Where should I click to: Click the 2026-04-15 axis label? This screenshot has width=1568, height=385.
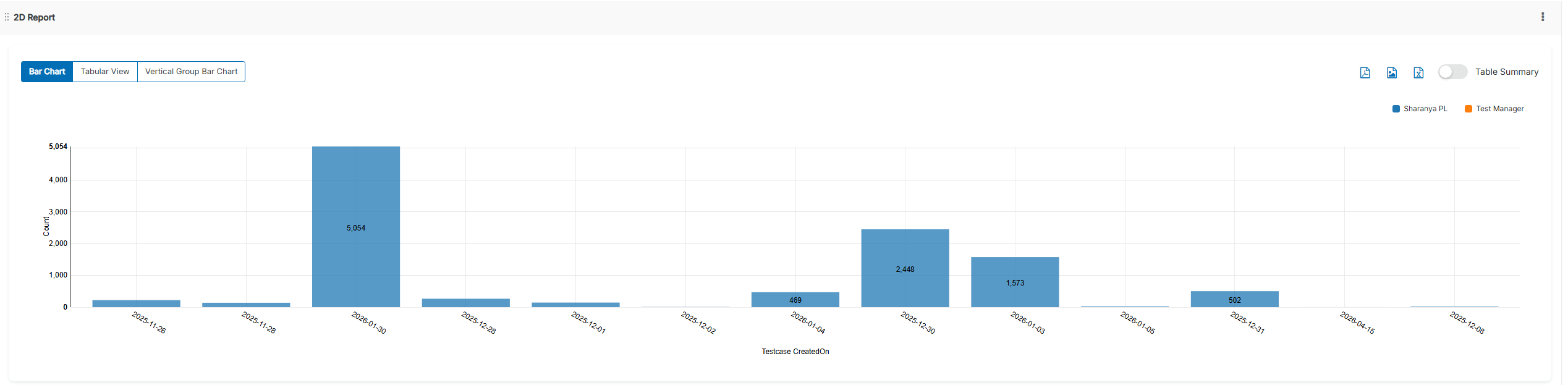click(1357, 323)
